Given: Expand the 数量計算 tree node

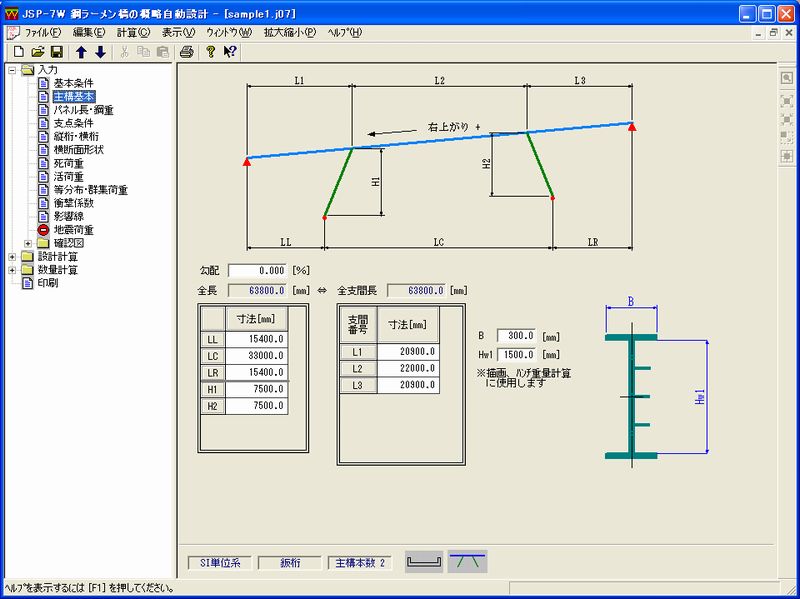Looking at the screenshot, I should (11, 270).
